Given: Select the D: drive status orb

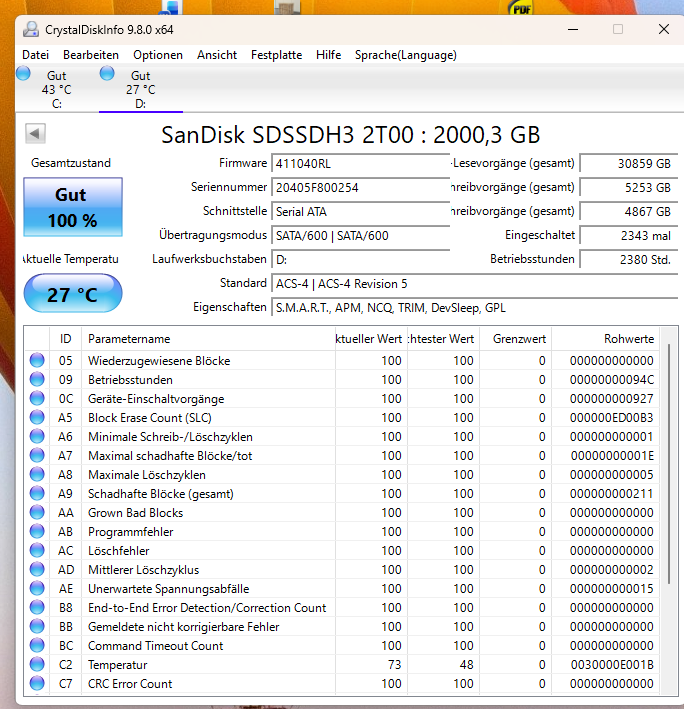Looking at the screenshot, I should (x=107, y=73).
